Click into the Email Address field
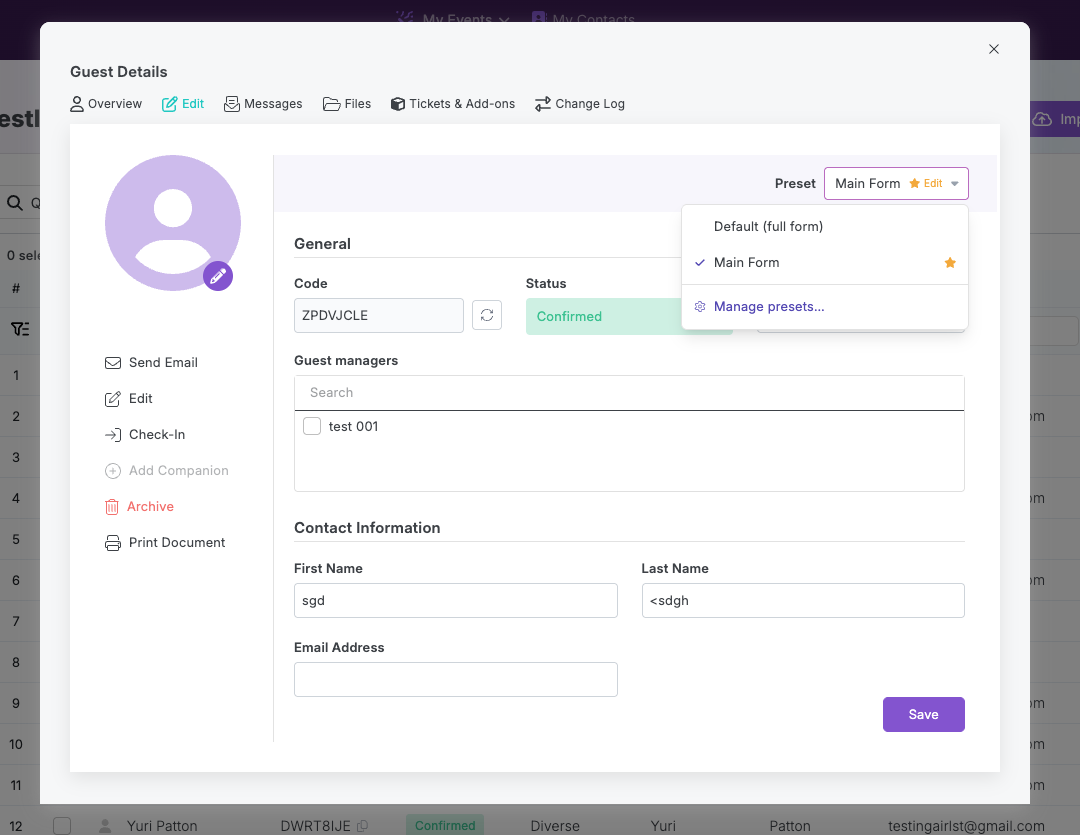This screenshot has width=1080, height=835. tap(456, 679)
